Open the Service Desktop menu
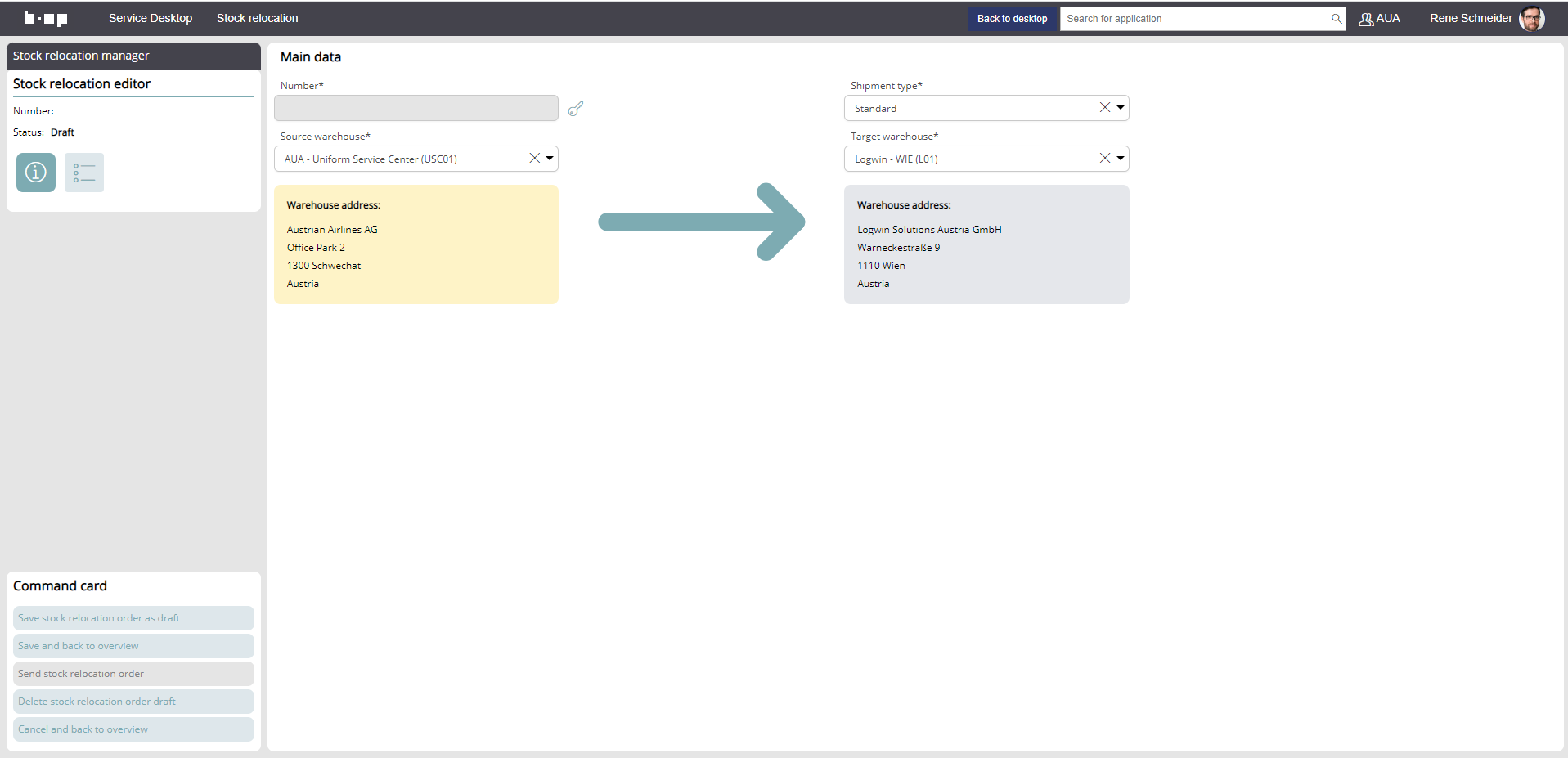The width and height of the screenshot is (1568, 758). point(151,18)
